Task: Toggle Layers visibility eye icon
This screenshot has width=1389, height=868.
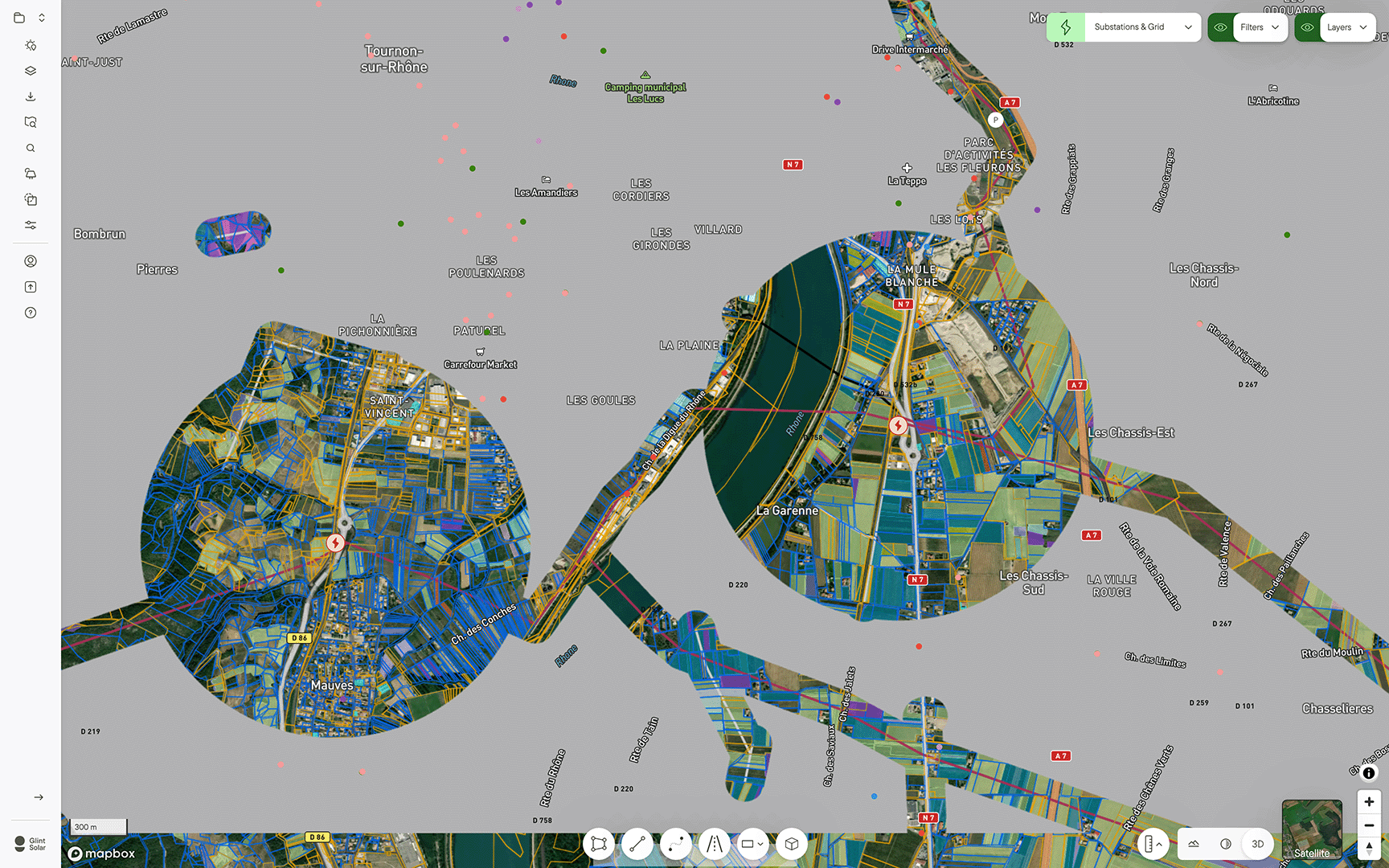Action: 1308,27
